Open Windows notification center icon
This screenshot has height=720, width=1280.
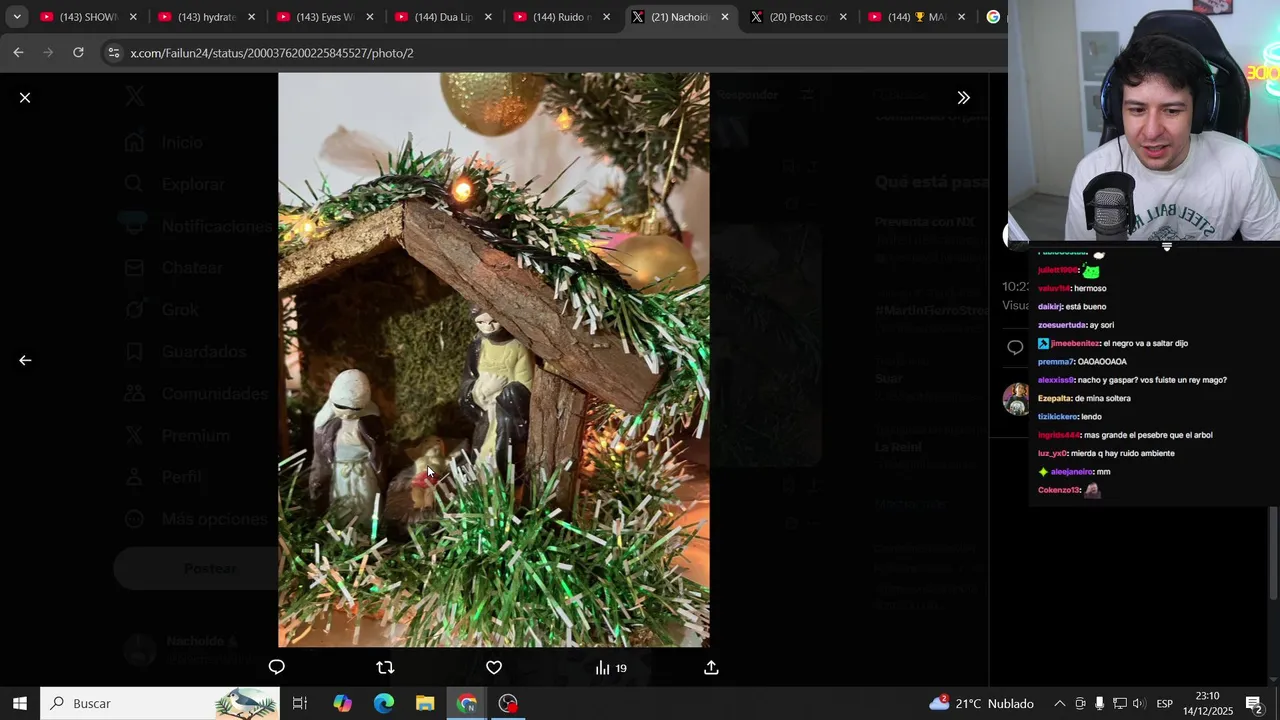tap(1254, 703)
